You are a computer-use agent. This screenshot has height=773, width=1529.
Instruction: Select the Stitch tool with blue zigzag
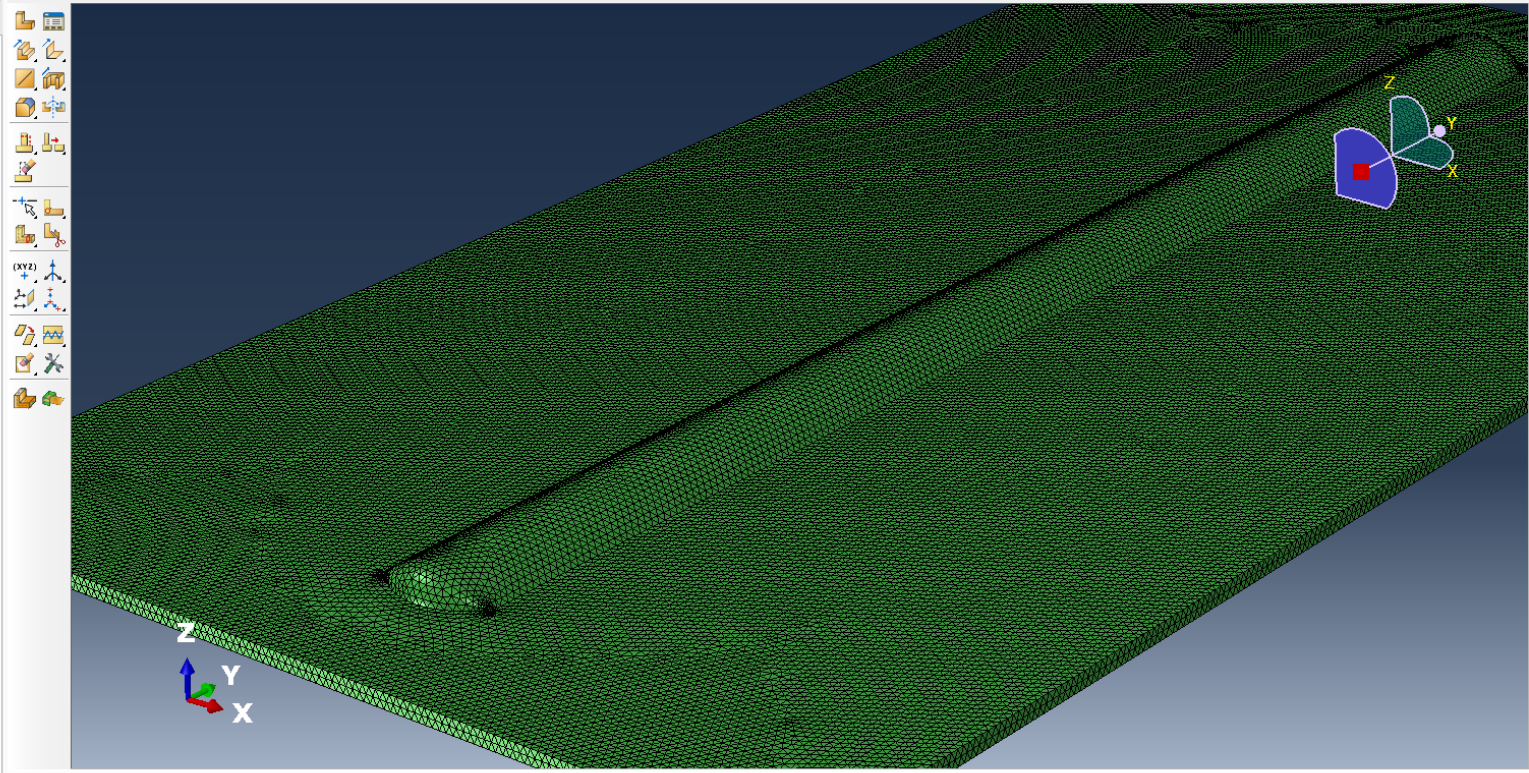pos(54,335)
